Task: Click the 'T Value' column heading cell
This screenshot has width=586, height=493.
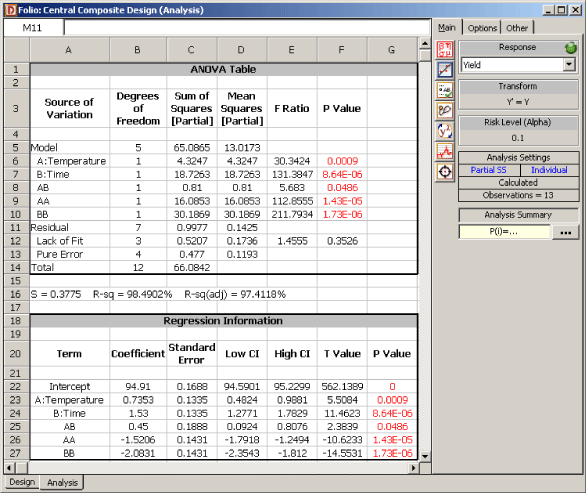Action: [342, 354]
